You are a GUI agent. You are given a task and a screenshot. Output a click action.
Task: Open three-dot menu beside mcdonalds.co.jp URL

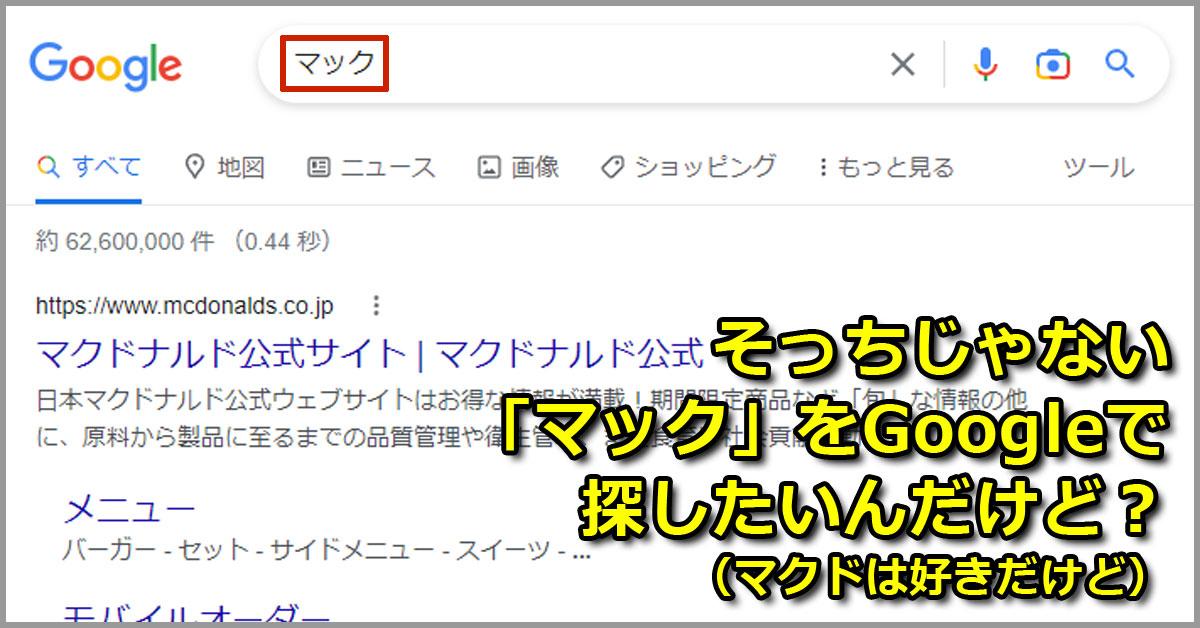376,305
